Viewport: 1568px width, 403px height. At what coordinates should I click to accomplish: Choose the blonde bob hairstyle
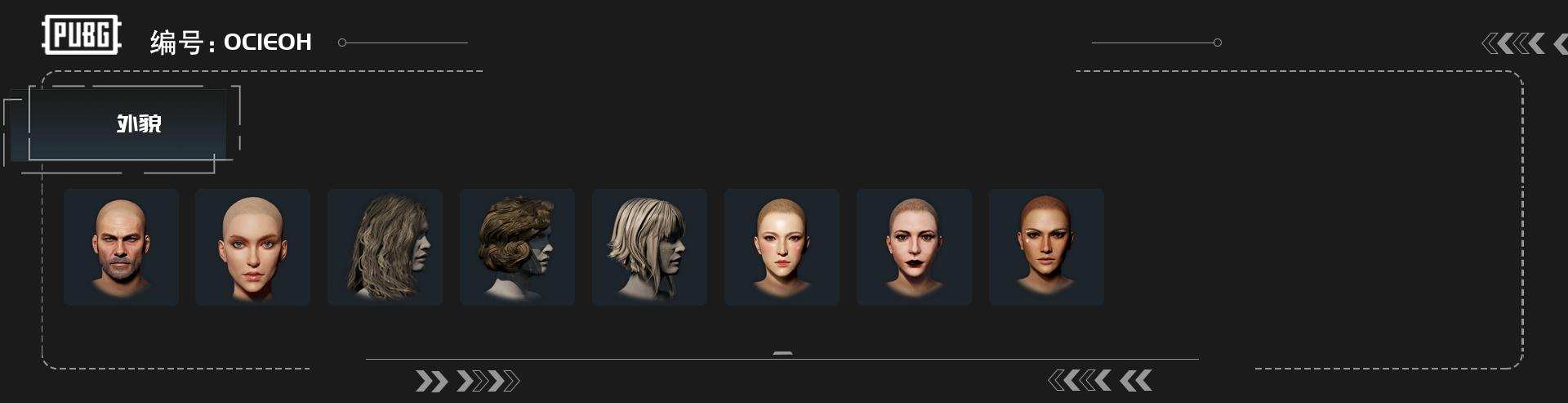649,247
